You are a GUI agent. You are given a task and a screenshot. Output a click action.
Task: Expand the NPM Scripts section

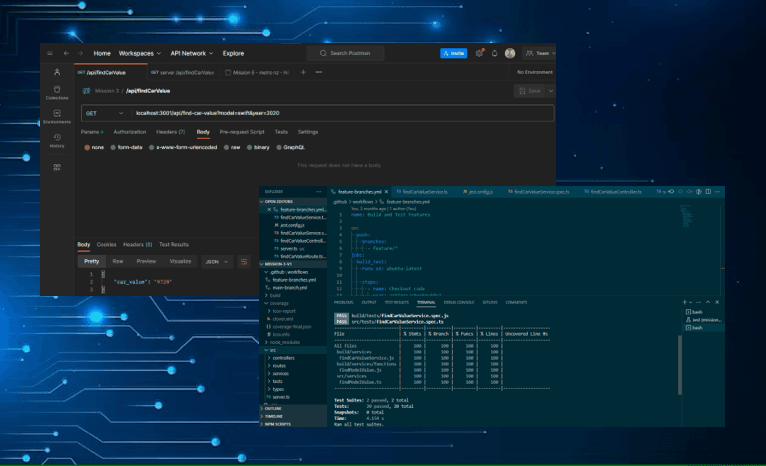coord(293,424)
